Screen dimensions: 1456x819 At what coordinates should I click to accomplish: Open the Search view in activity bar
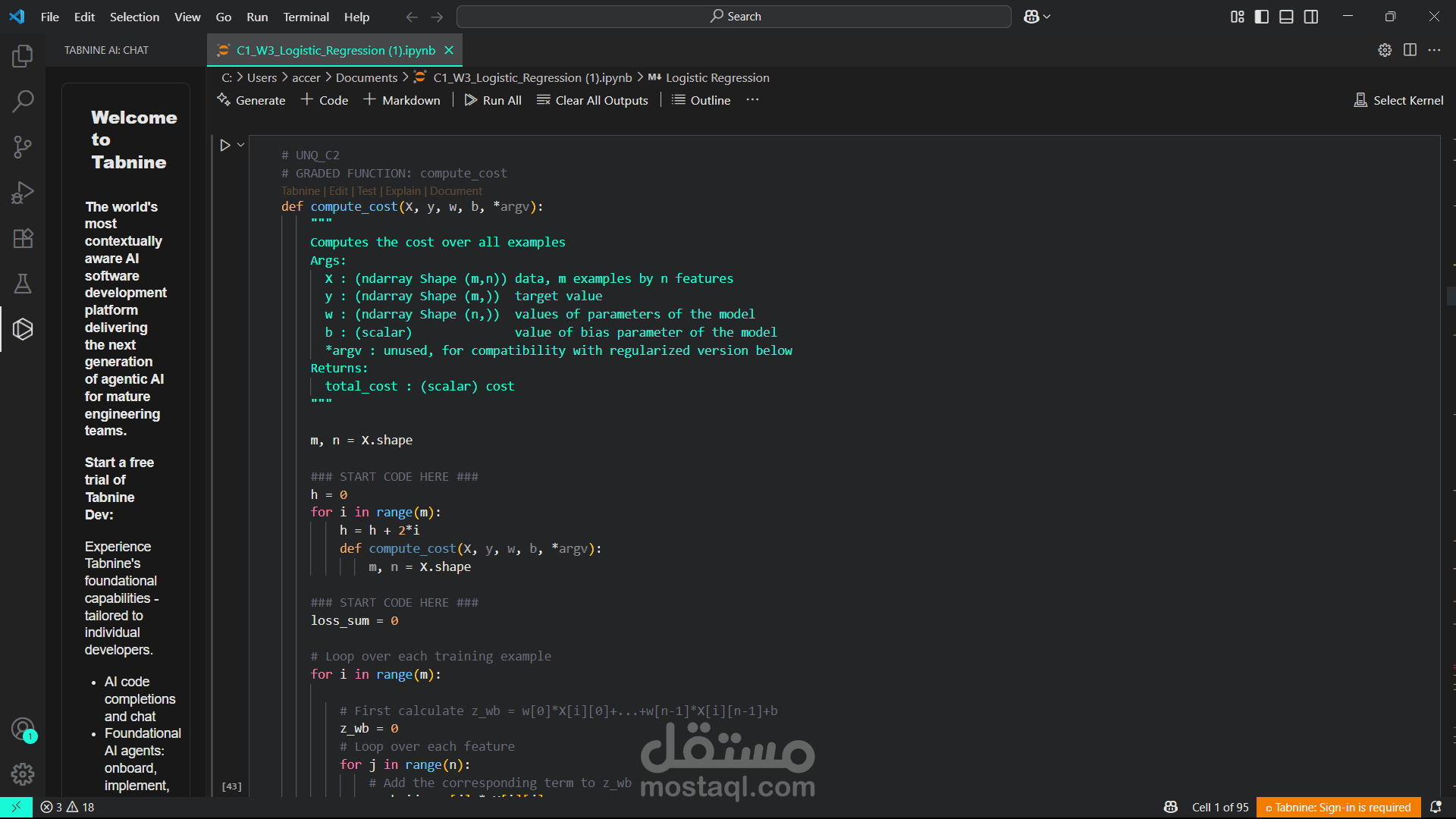pos(23,101)
